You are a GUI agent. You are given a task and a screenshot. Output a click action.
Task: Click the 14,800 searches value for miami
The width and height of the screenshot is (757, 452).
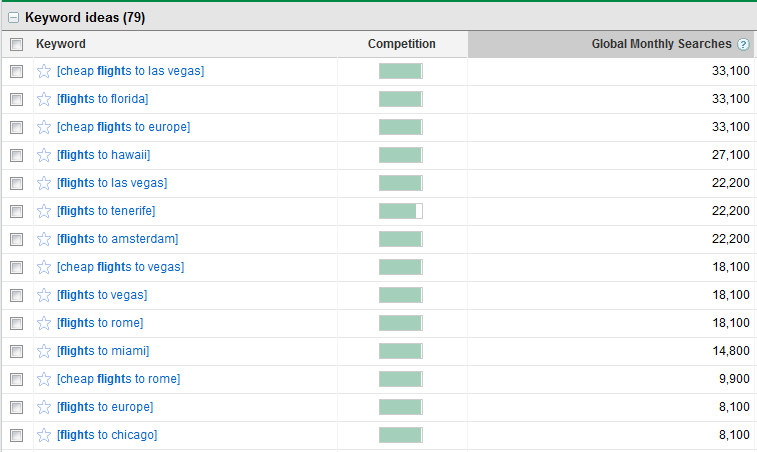tap(731, 351)
